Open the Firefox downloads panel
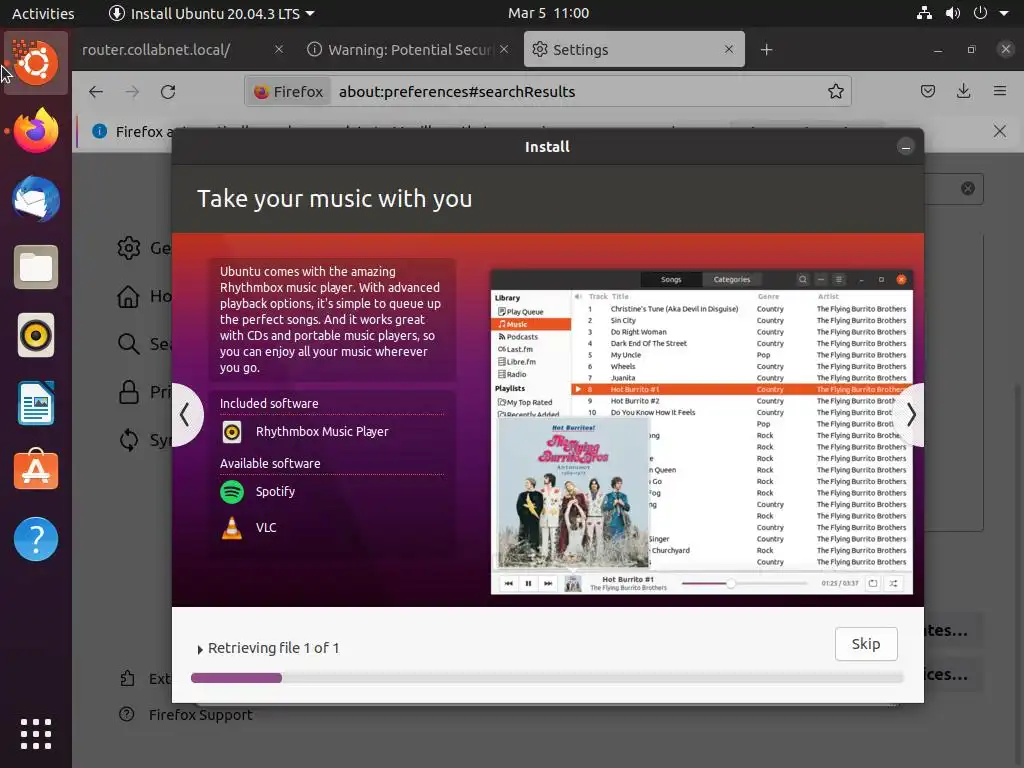This screenshot has width=1024, height=768. [963, 91]
